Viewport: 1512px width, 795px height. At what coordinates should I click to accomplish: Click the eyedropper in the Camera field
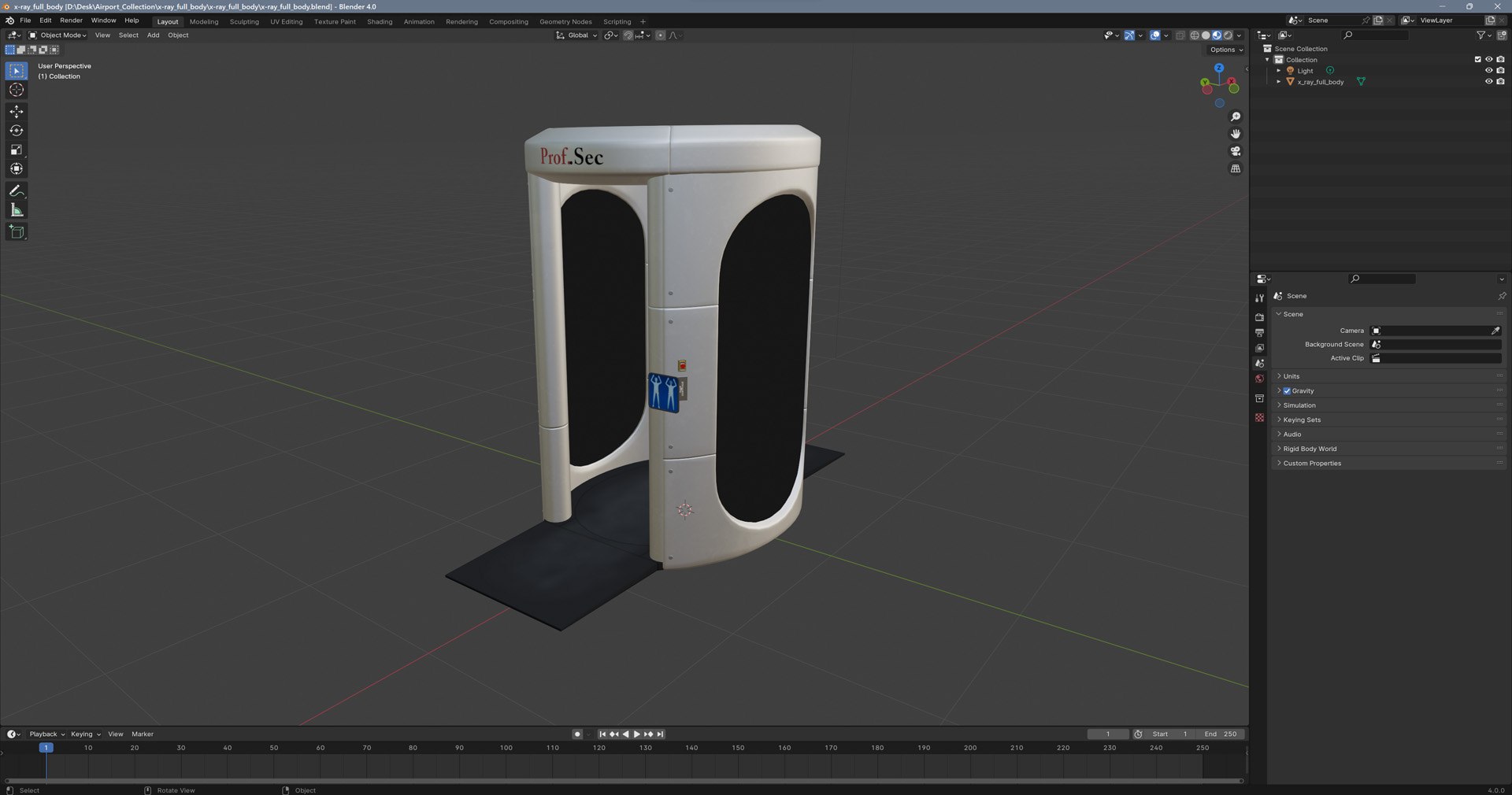tap(1495, 331)
